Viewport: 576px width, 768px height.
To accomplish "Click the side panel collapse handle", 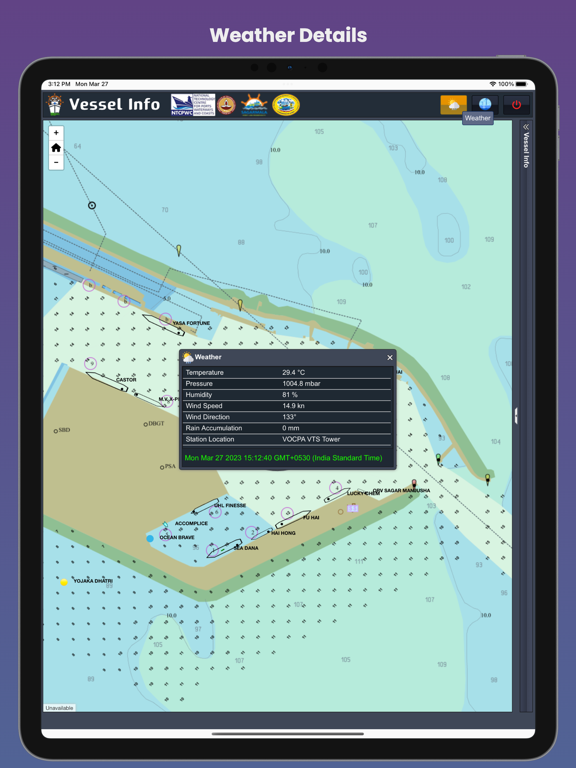I will point(516,415).
